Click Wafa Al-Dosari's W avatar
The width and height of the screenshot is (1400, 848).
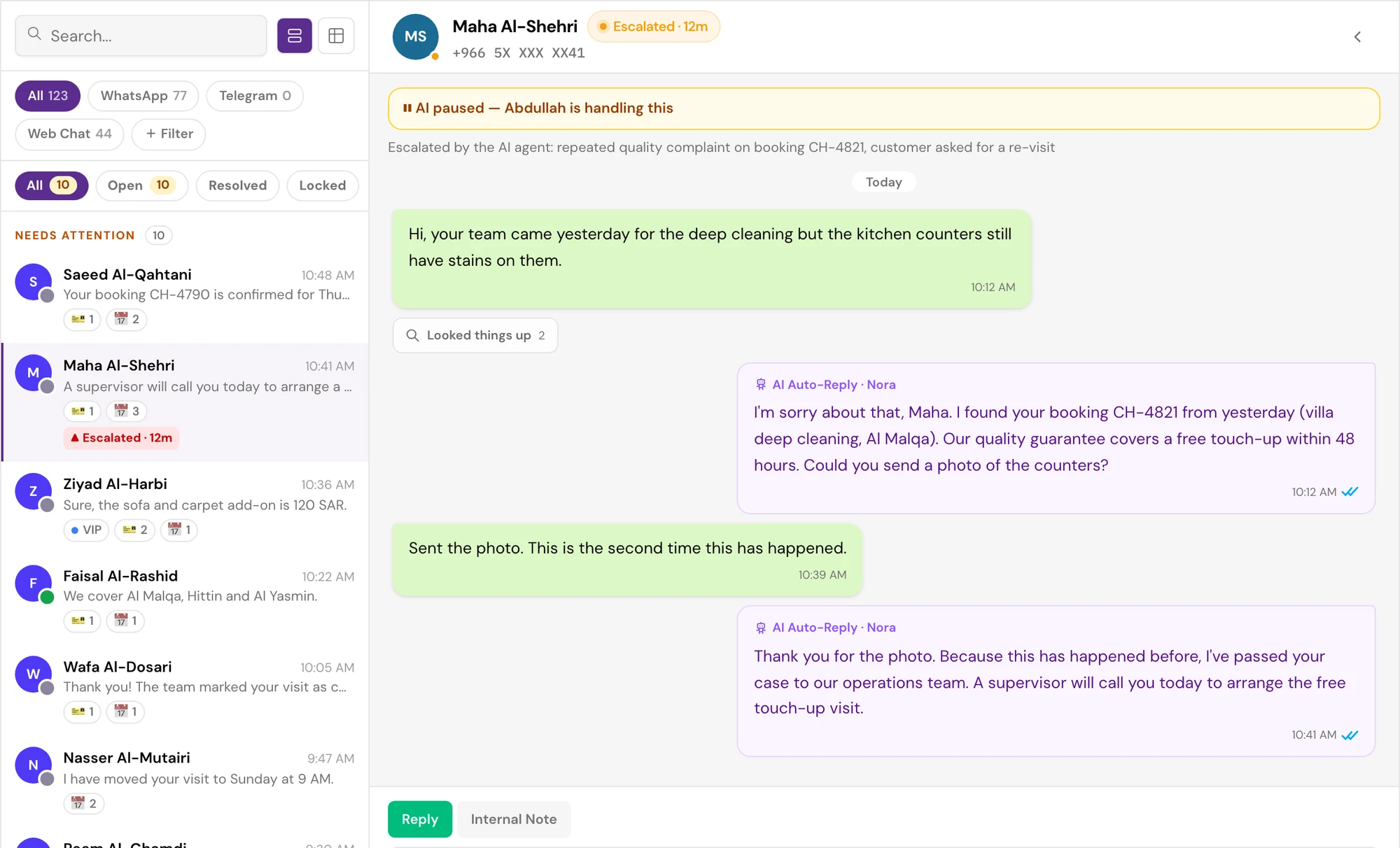click(33, 674)
